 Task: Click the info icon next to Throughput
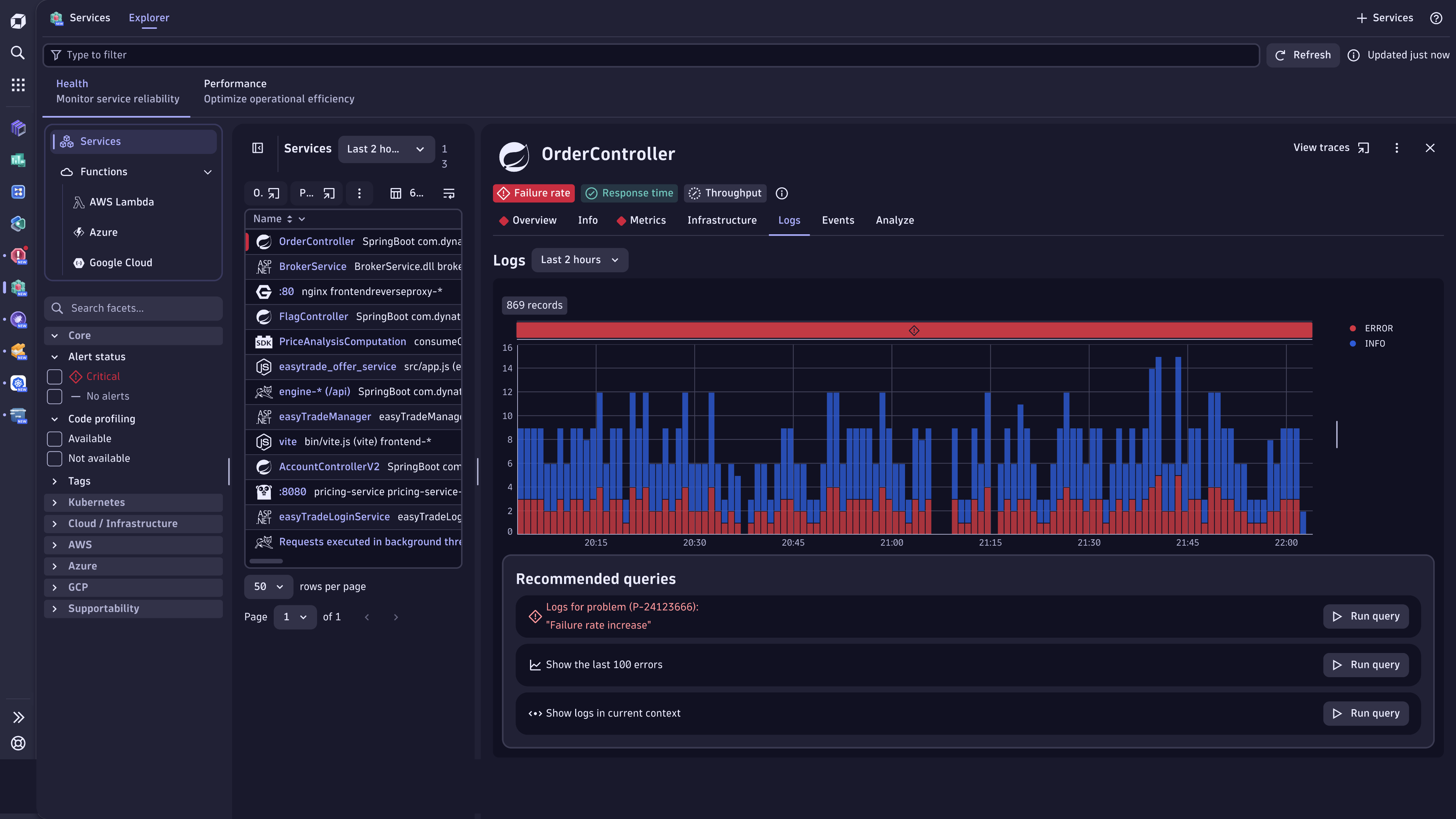(x=782, y=193)
